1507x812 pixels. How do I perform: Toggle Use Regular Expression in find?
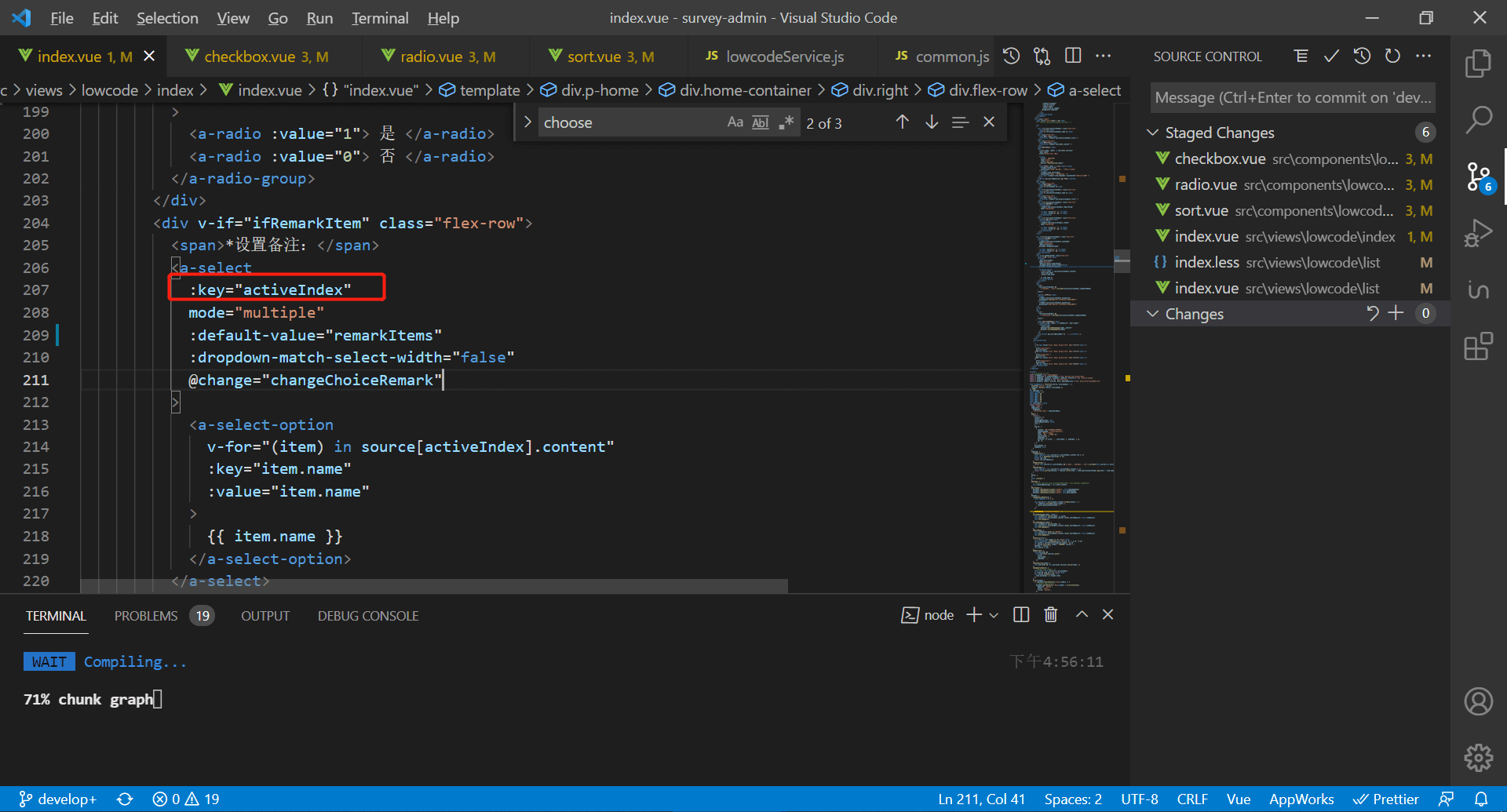point(786,122)
